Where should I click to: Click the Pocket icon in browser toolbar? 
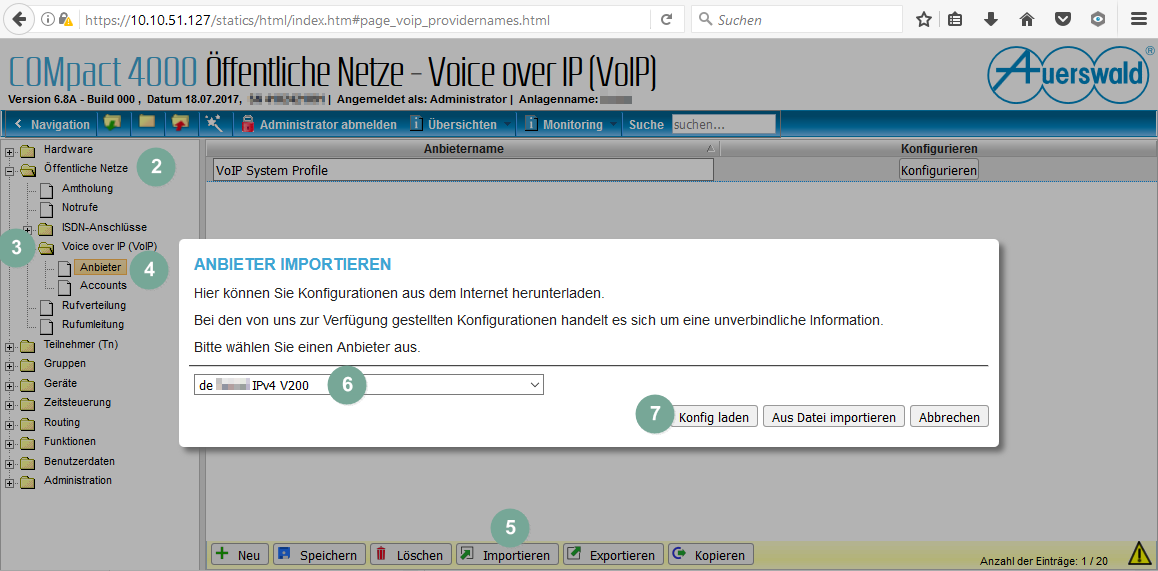pos(1063,19)
